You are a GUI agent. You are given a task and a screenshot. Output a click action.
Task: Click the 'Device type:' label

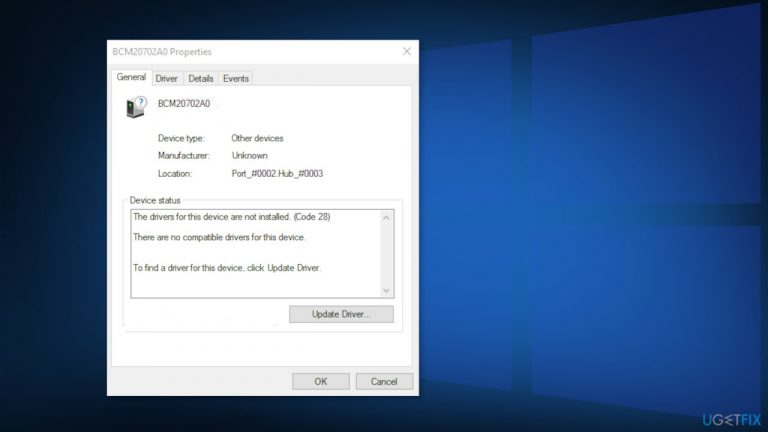[x=181, y=139]
